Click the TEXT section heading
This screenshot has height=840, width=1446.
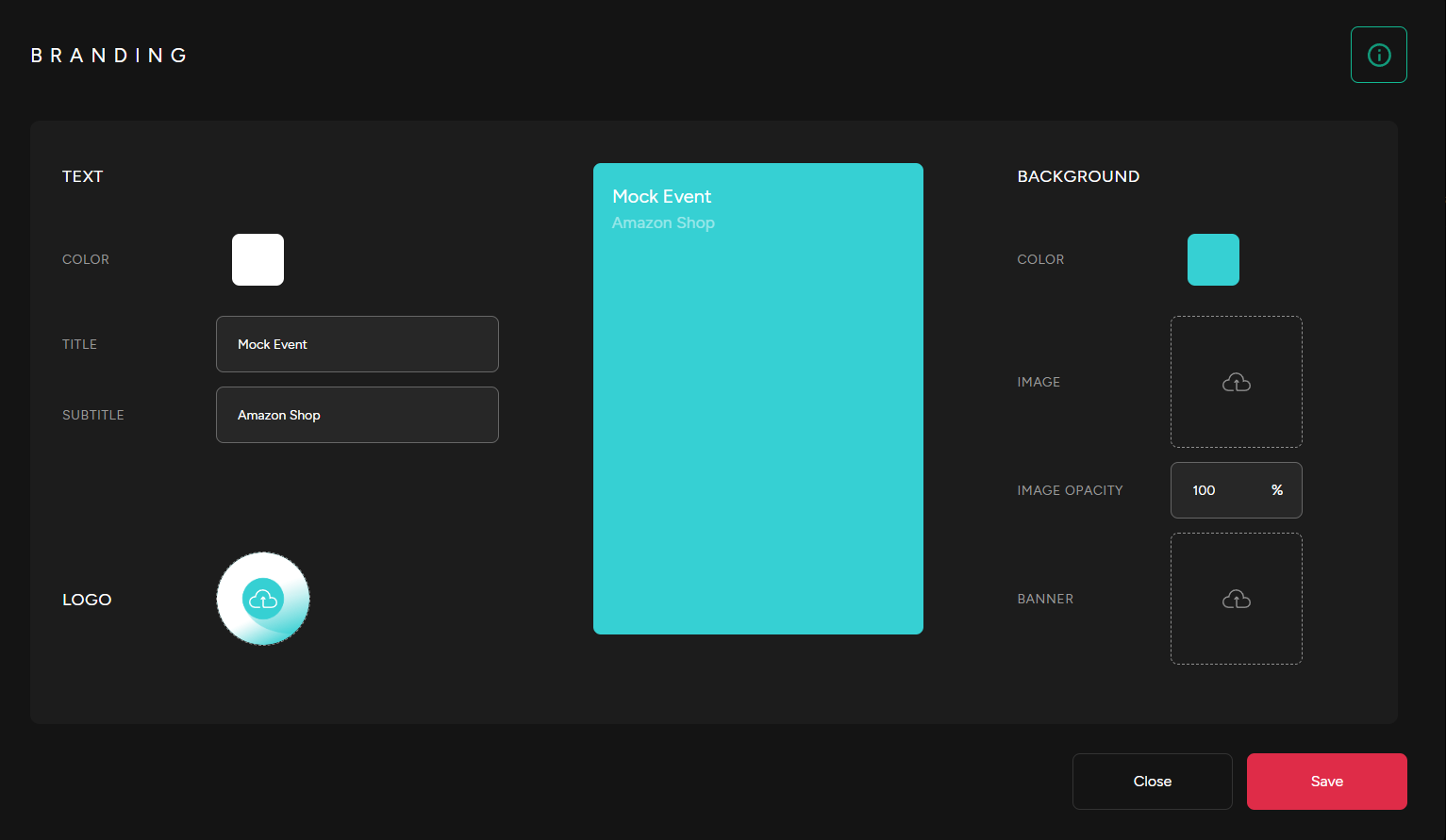[82, 176]
